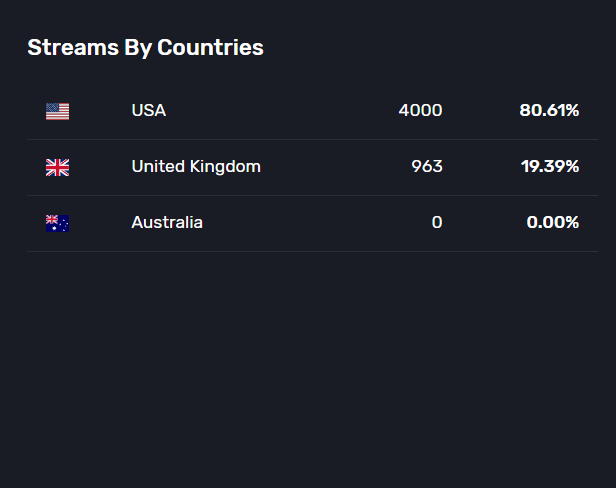Viewport: 616px width, 488px height.
Task: Click the divider line below Australia row
Action: 312,251
